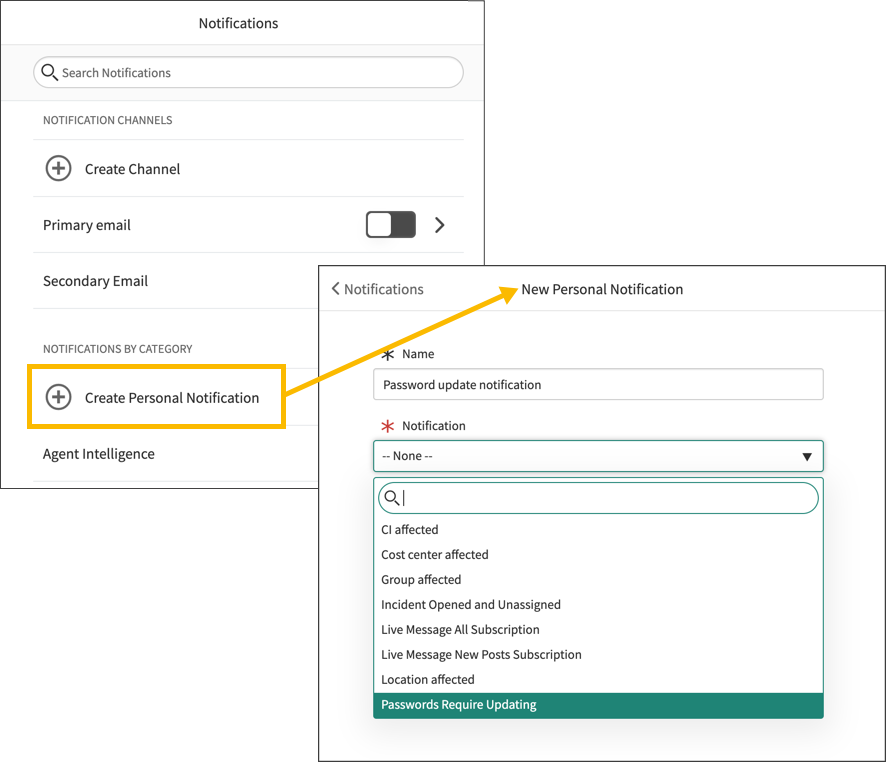Toggle Primary email notifications off
Screen dimensions: 886x762
390,224
